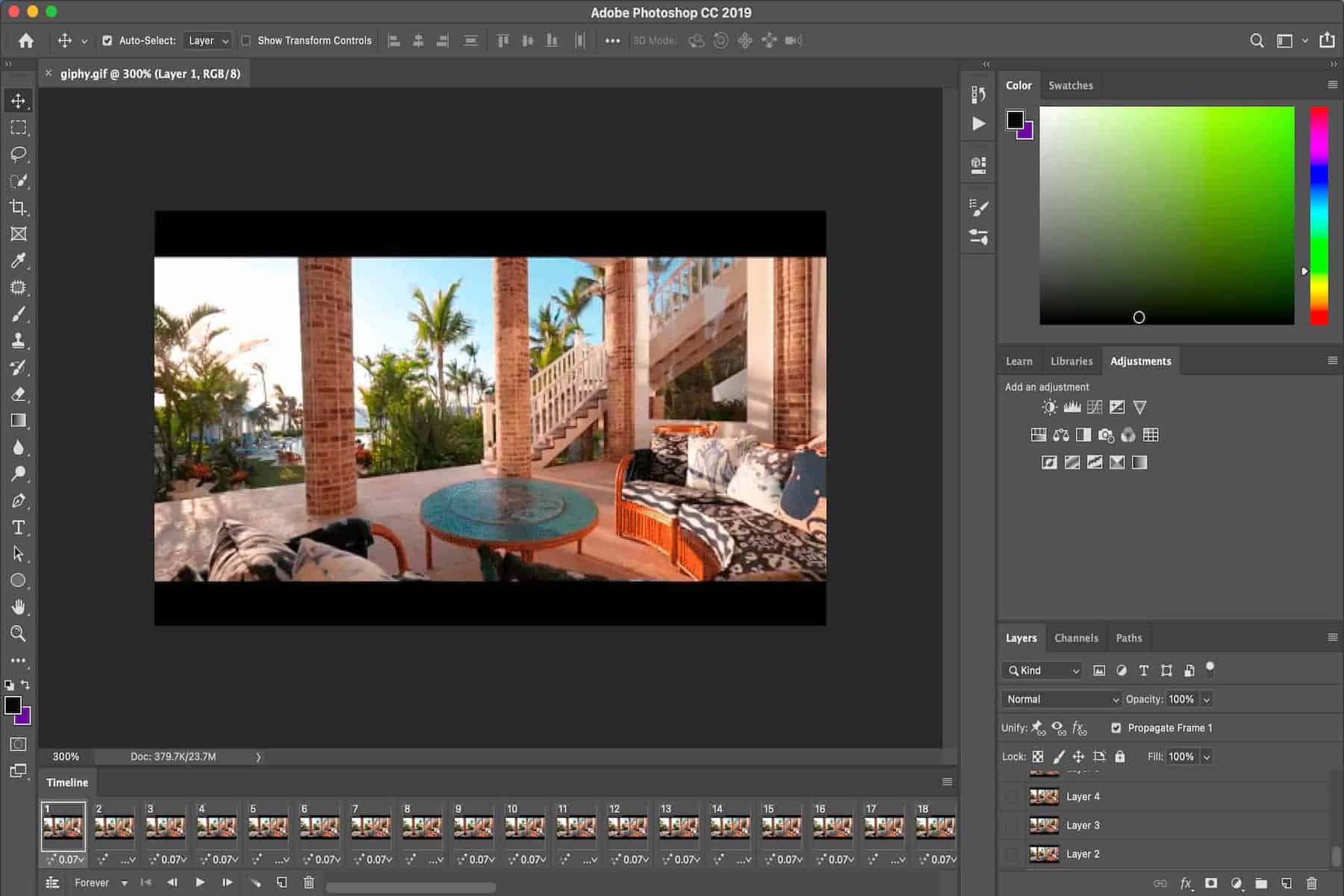Toggle the Propagate Frame 1 checkbox

point(1116,727)
